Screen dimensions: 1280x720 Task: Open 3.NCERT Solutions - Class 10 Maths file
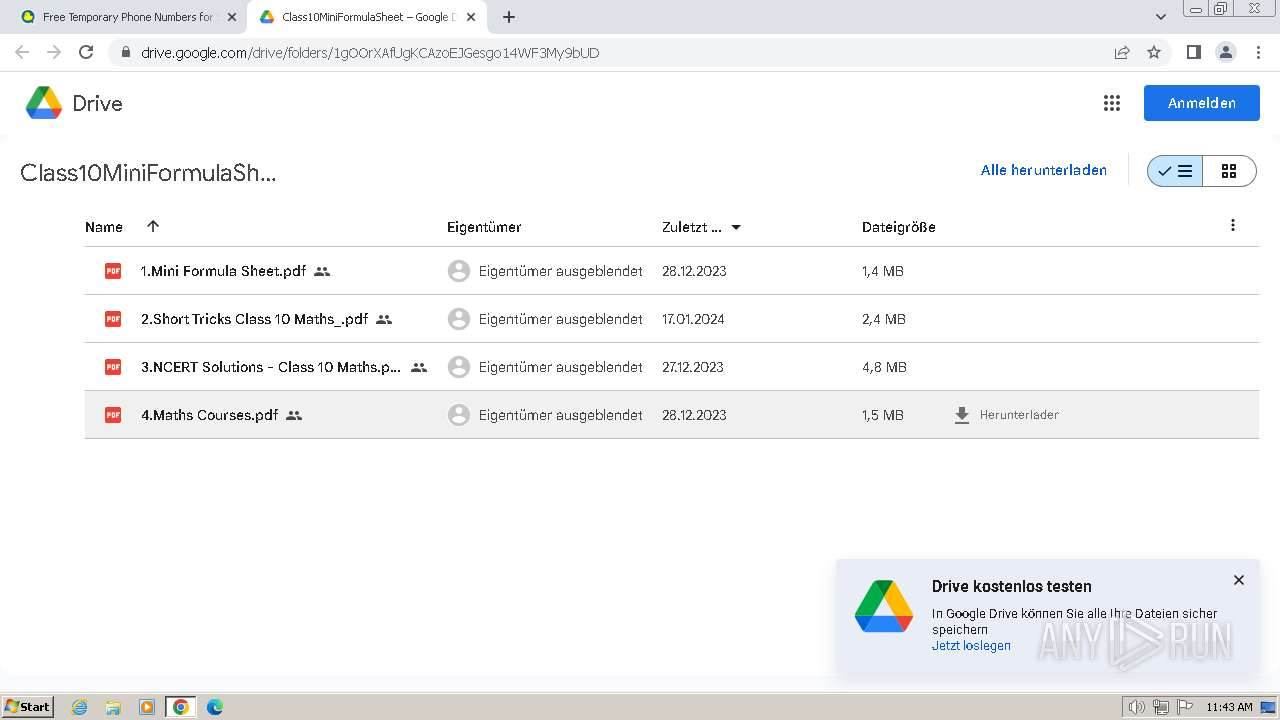[271, 367]
